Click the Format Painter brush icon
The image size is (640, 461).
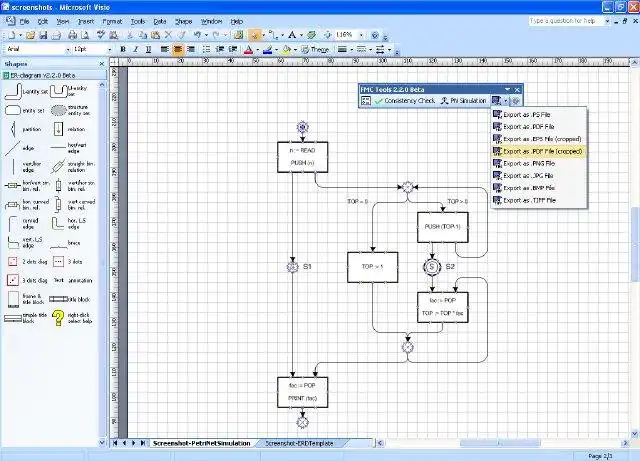click(x=181, y=36)
